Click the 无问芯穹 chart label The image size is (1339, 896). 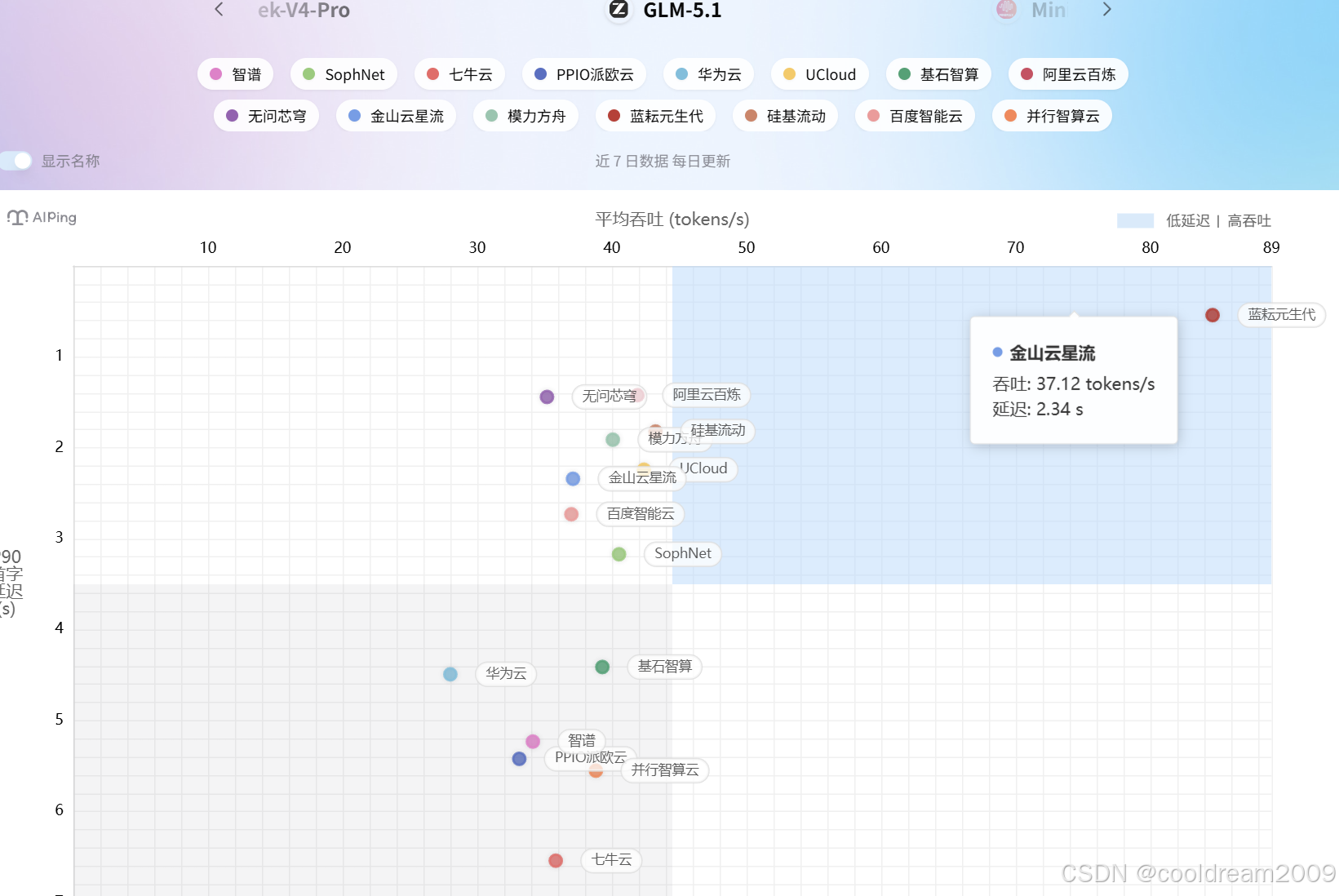click(x=610, y=396)
